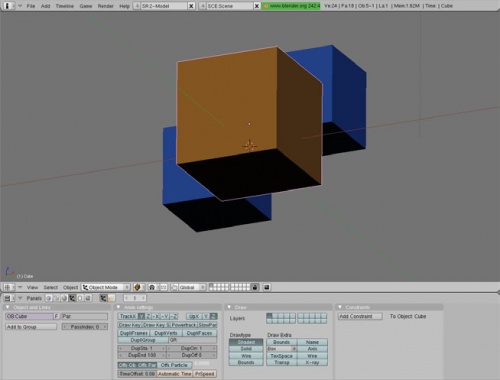Select the Object buttons sub-context icon
This screenshot has height=380, width=500.
coord(103,298)
